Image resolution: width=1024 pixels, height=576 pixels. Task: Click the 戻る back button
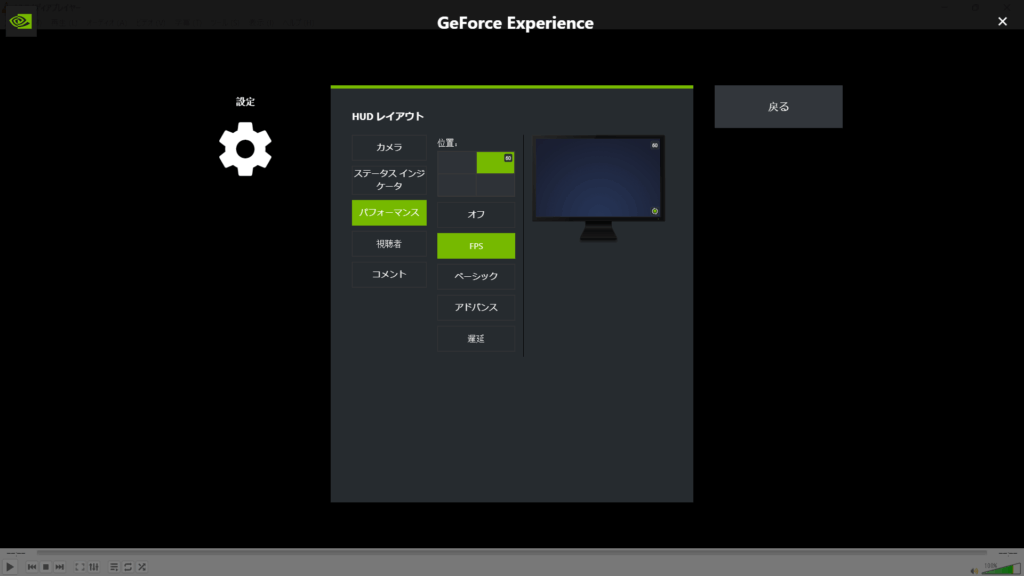click(x=778, y=106)
